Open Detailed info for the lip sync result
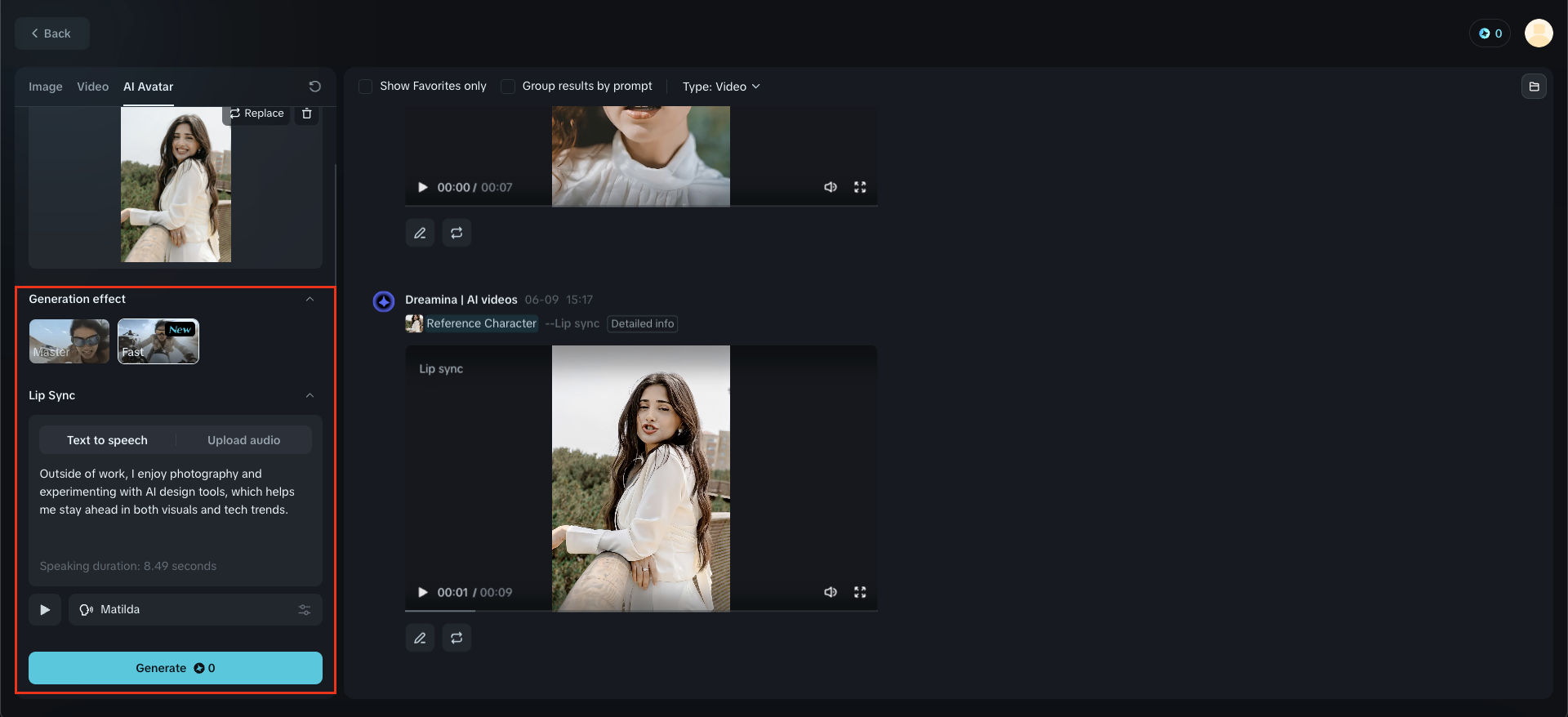The height and width of the screenshot is (717, 1568). (x=643, y=323)
